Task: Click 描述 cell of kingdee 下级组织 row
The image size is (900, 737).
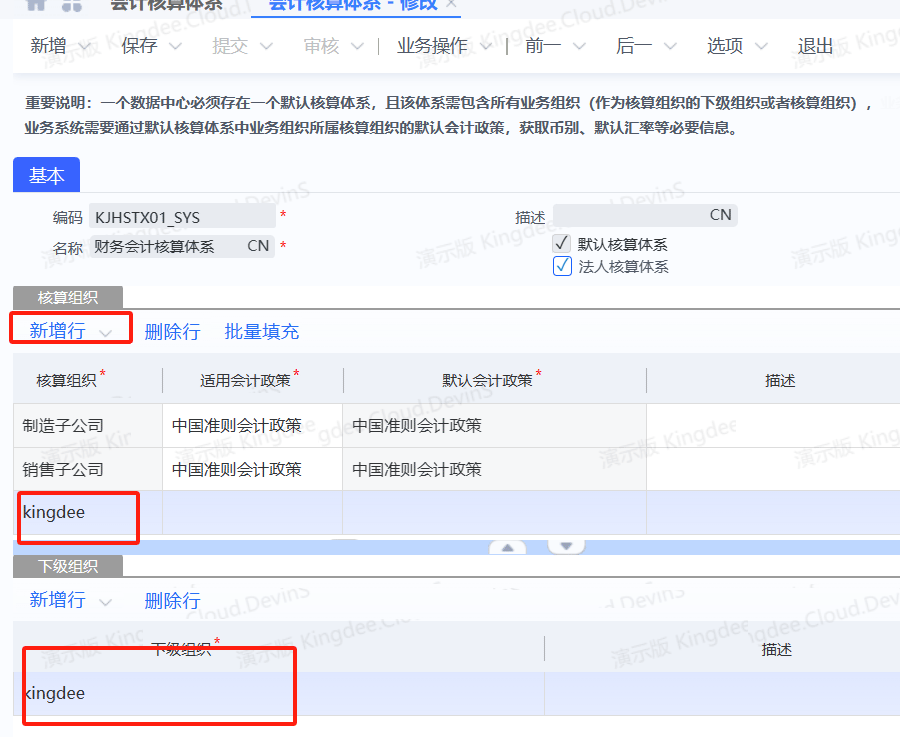Action: pos(722,693)
